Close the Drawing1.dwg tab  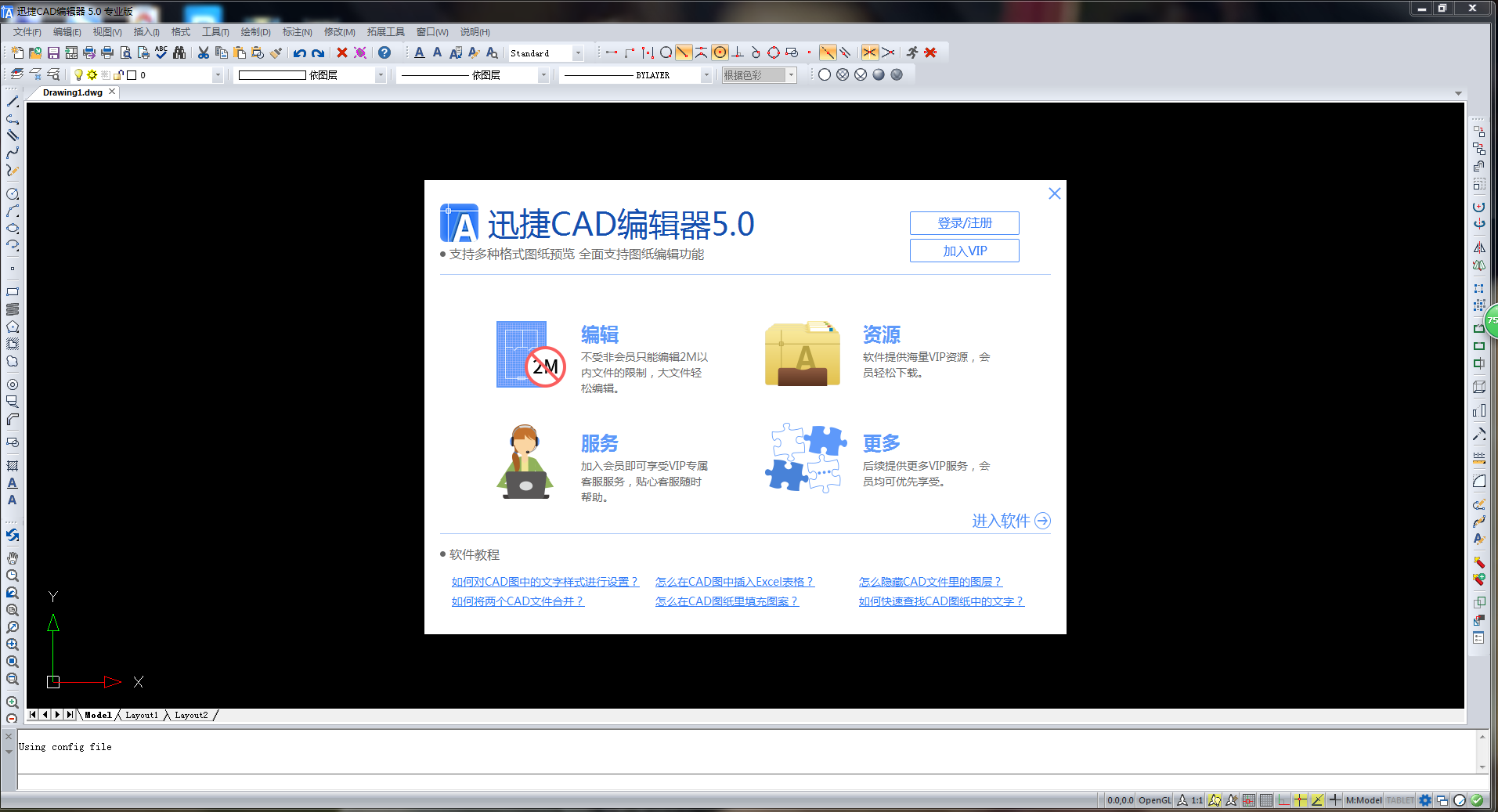pos(112,92)
